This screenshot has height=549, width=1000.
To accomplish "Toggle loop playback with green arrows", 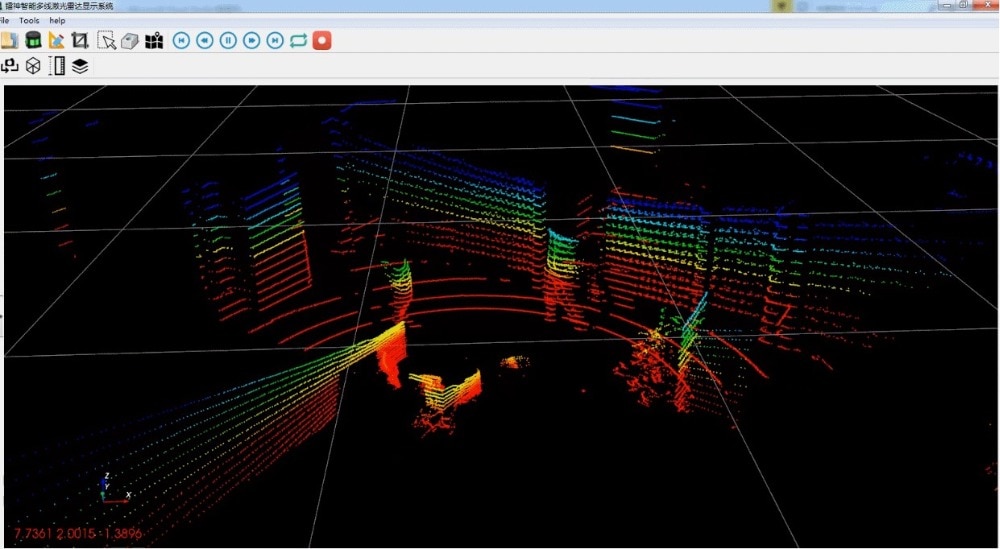I will [298, 40].
